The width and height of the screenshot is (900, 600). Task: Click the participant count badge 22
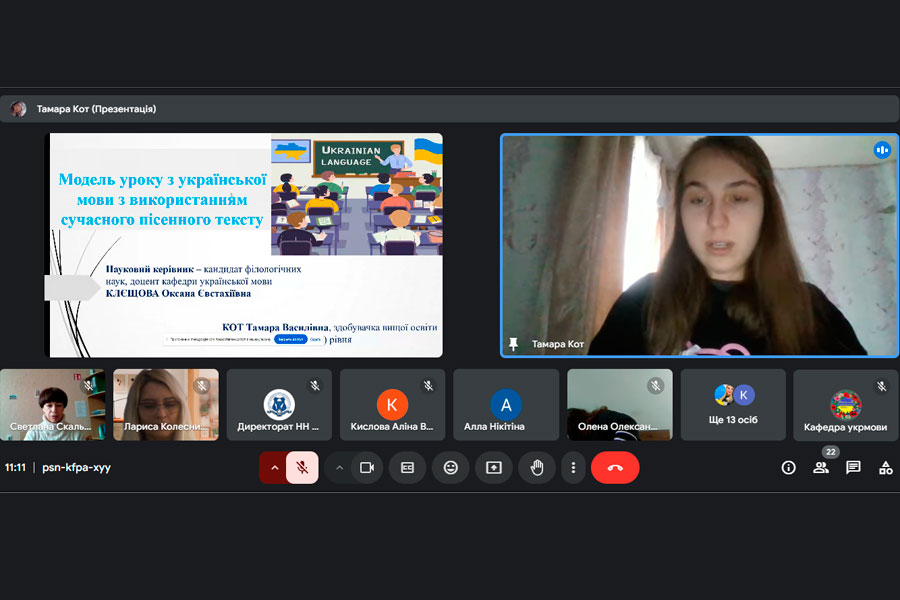click(831, 452)
